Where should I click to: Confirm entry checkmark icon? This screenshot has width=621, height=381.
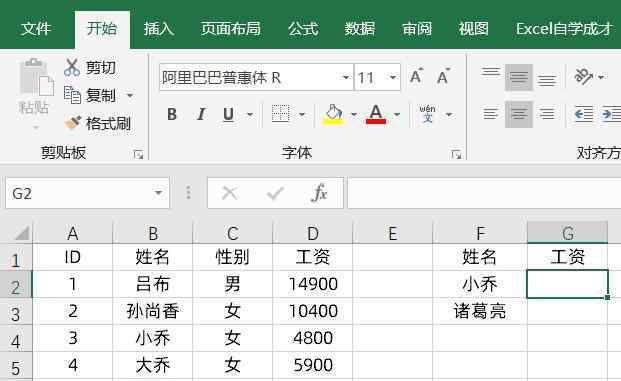click(x=275, y=194)
